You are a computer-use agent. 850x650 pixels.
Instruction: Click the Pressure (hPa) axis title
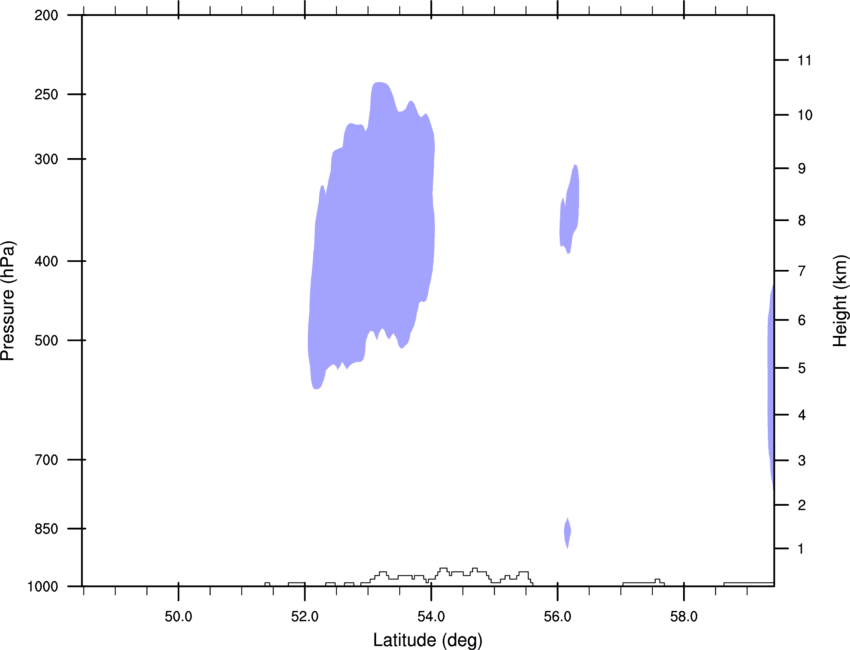pos(8,301)
